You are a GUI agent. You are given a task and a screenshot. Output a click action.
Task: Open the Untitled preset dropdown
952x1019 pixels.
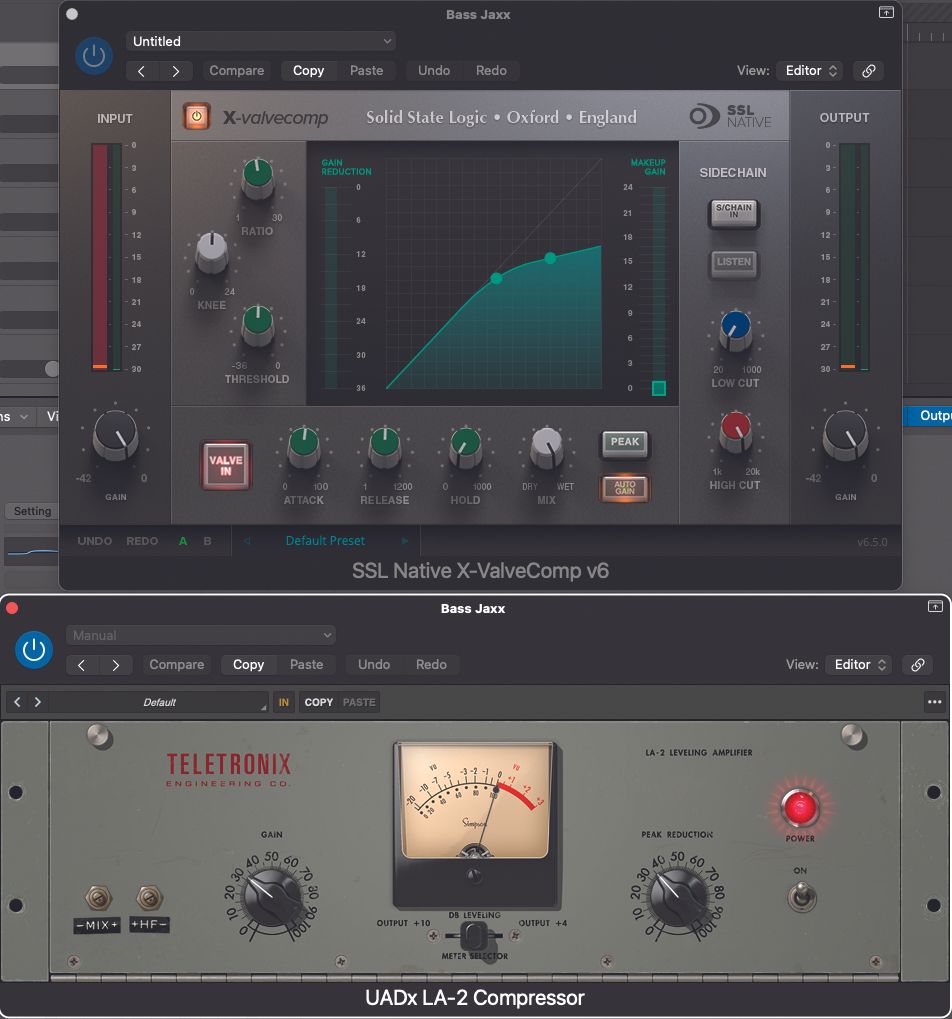(260, 41)
